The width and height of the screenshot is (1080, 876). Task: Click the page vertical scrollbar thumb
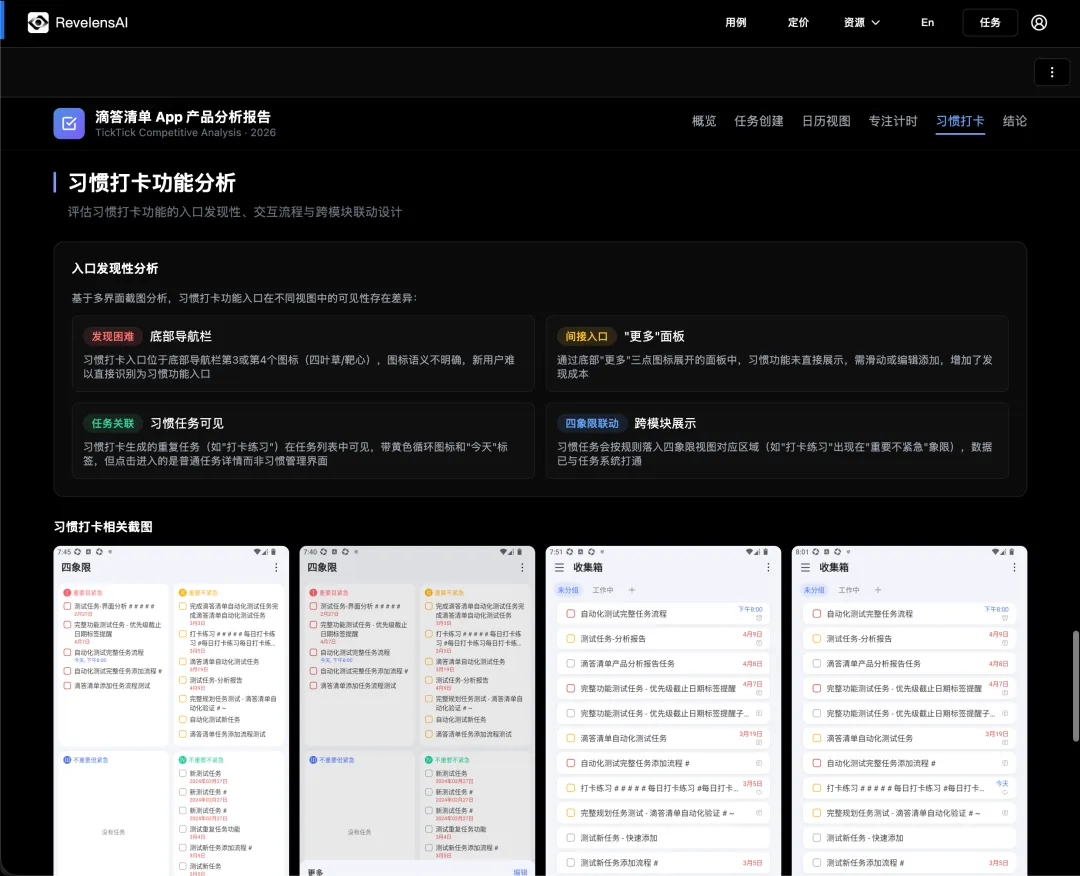point(1075,685)
